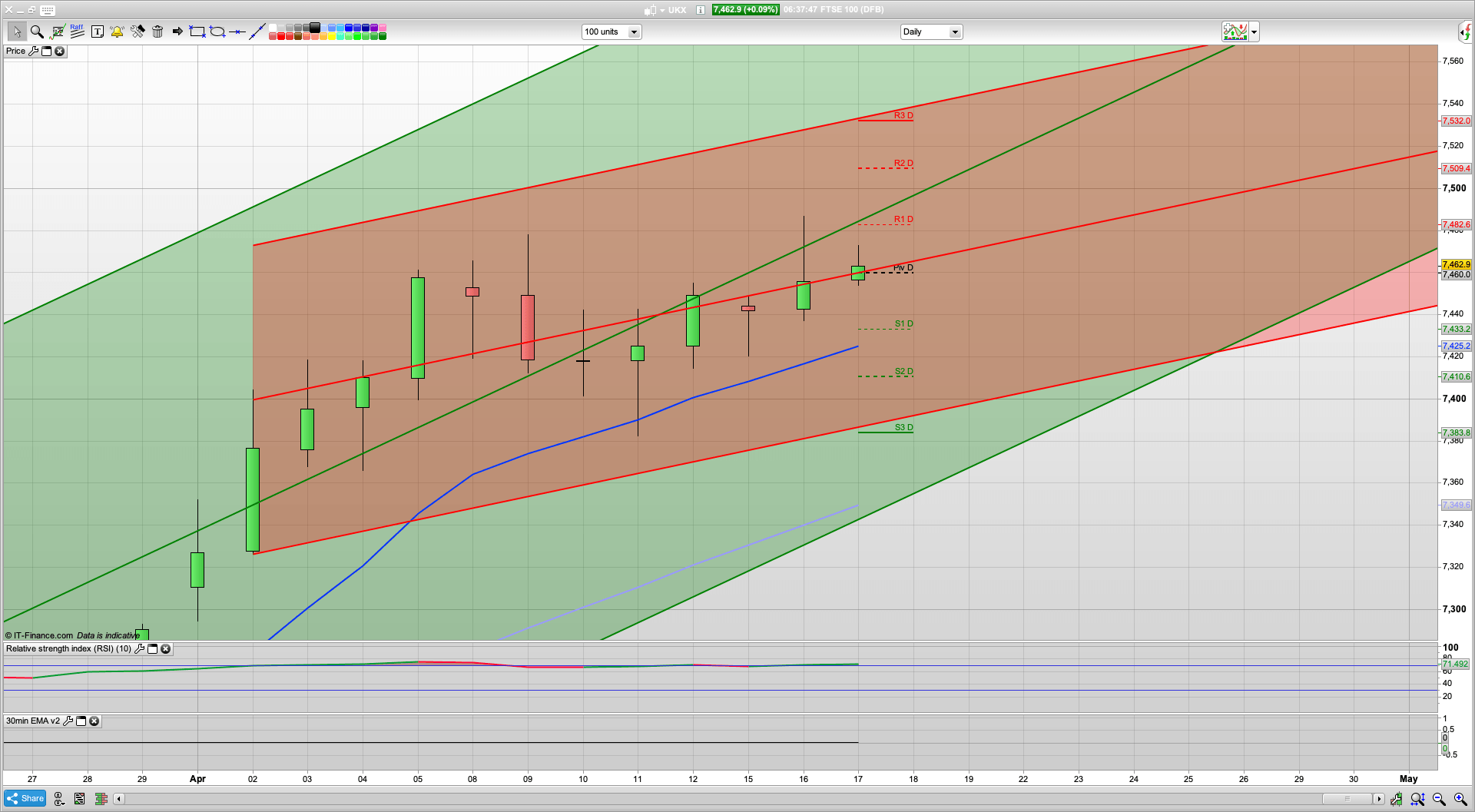Viewport: 1475px width, 812px height.
Task: Zoom in with the plus magnifier
Action: point(1460,799)
